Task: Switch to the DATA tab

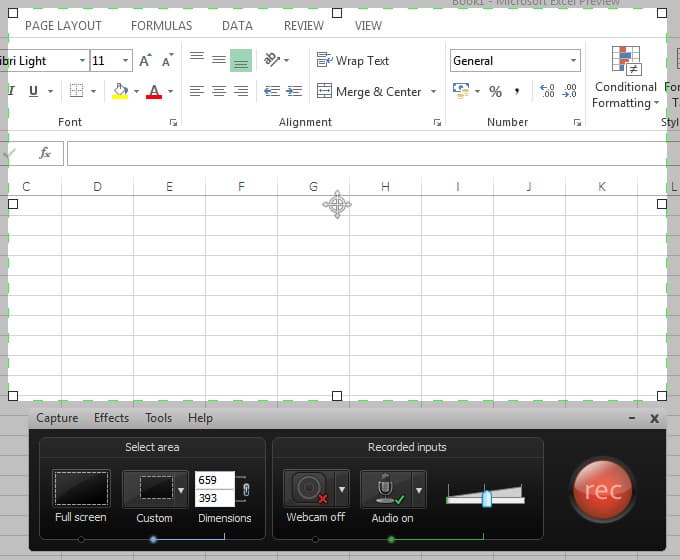Action: tap(237, 26)
